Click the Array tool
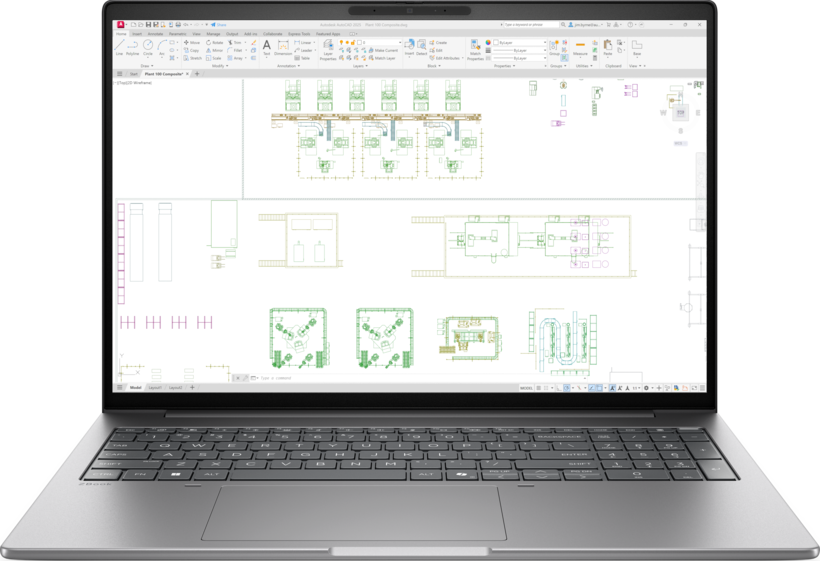820x561 pixels. pos(235,58)
